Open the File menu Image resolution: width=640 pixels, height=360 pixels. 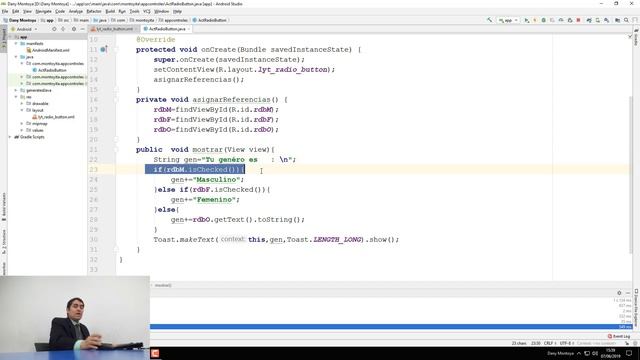(5, 11)
